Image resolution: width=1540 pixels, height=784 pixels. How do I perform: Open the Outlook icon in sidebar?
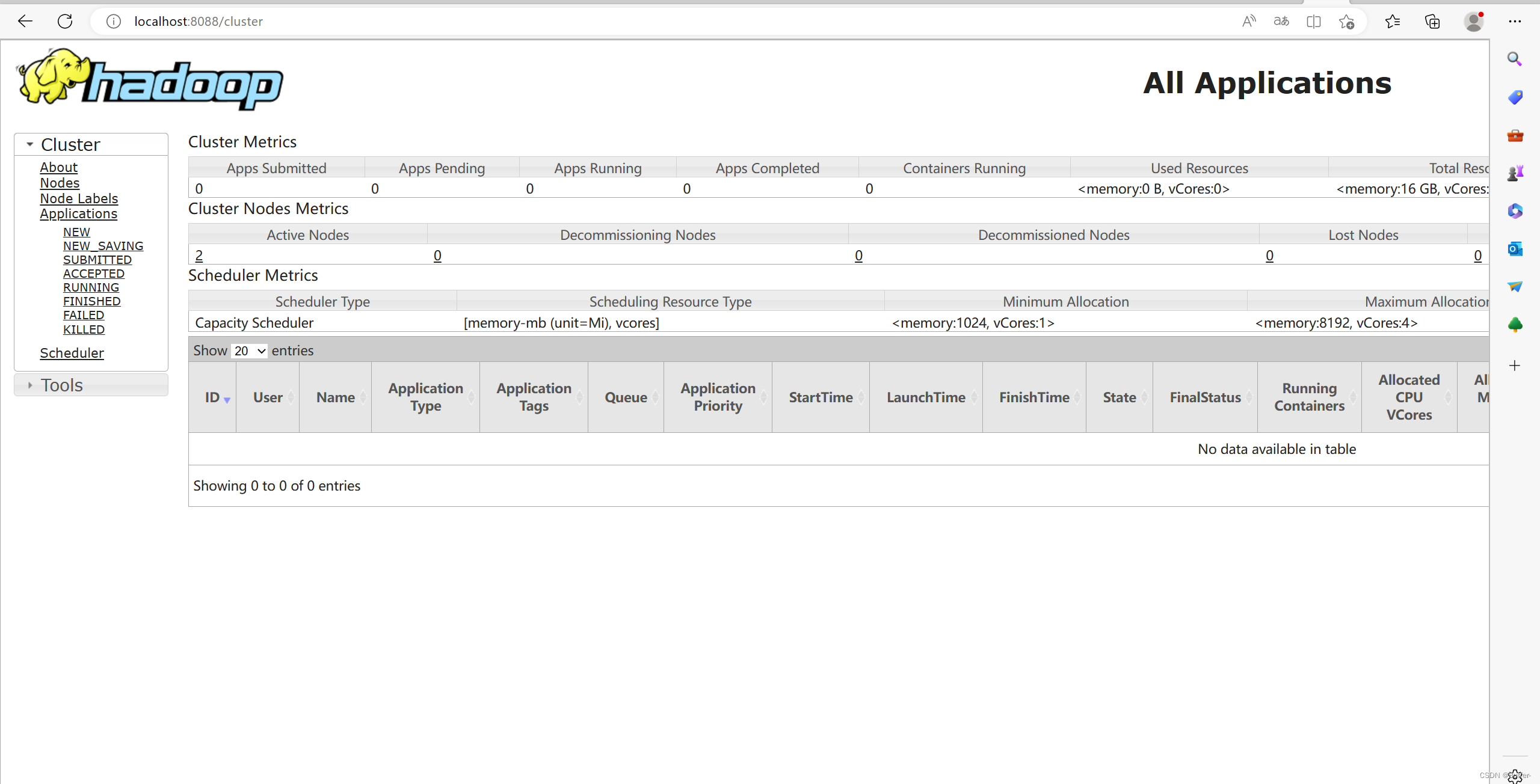point(1514,248)
